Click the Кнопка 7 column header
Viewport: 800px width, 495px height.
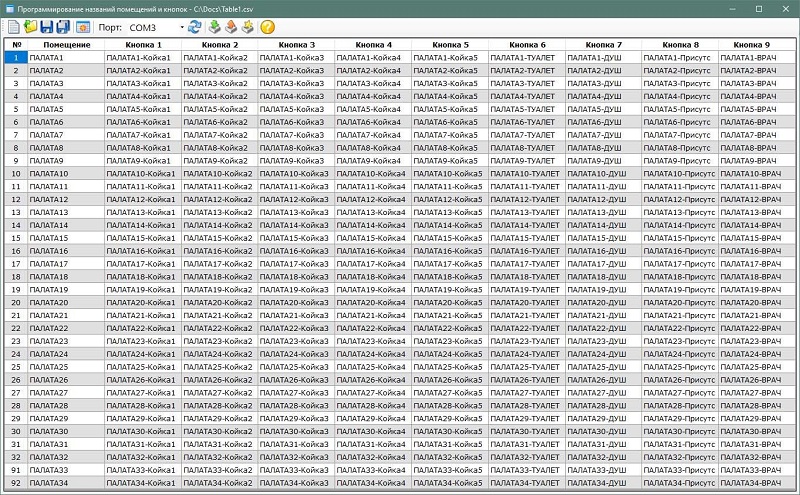tap(604, 45)
